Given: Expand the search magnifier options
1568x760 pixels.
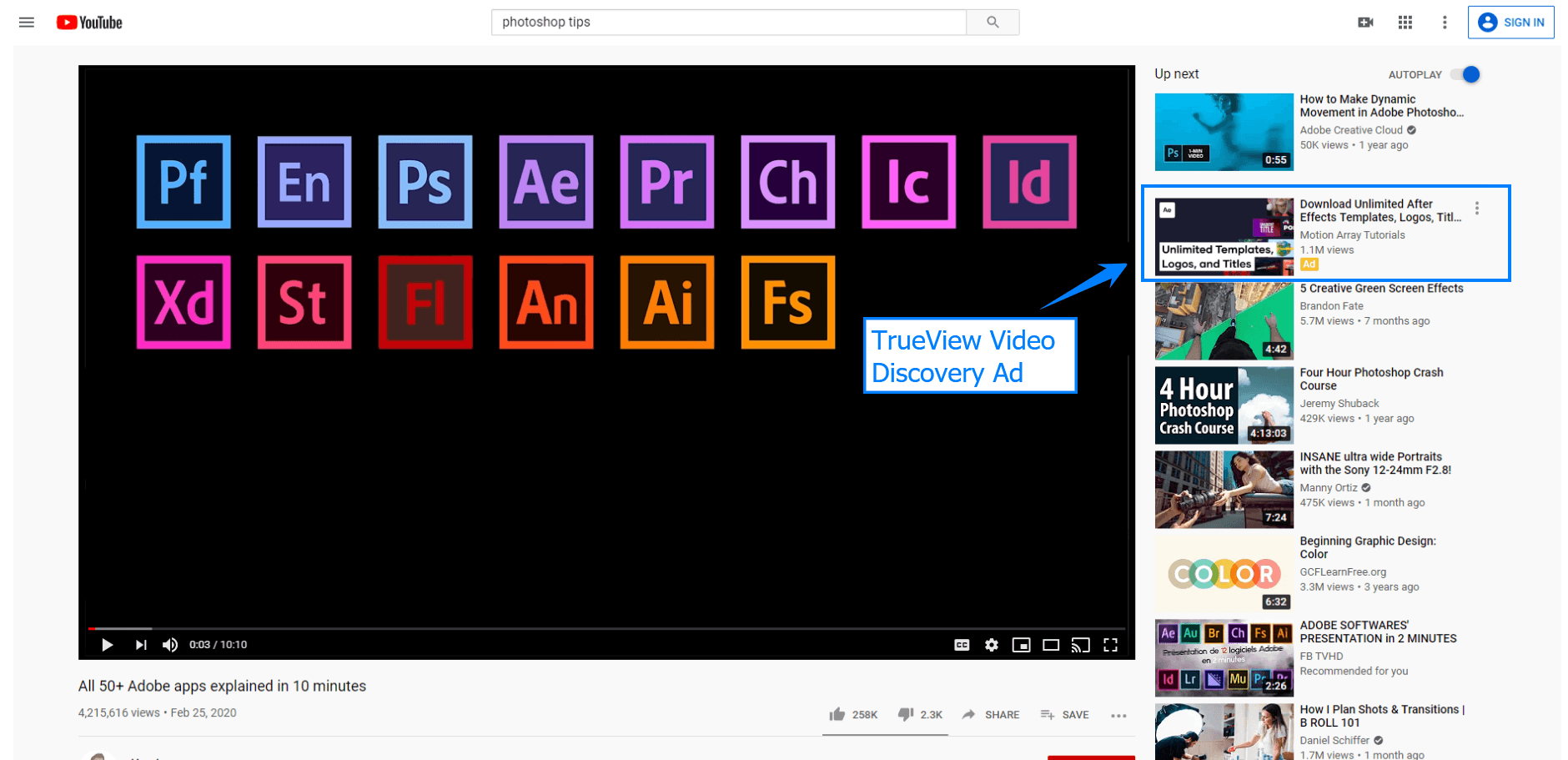Looking at the screenshot, I should (x=992, y=23).
